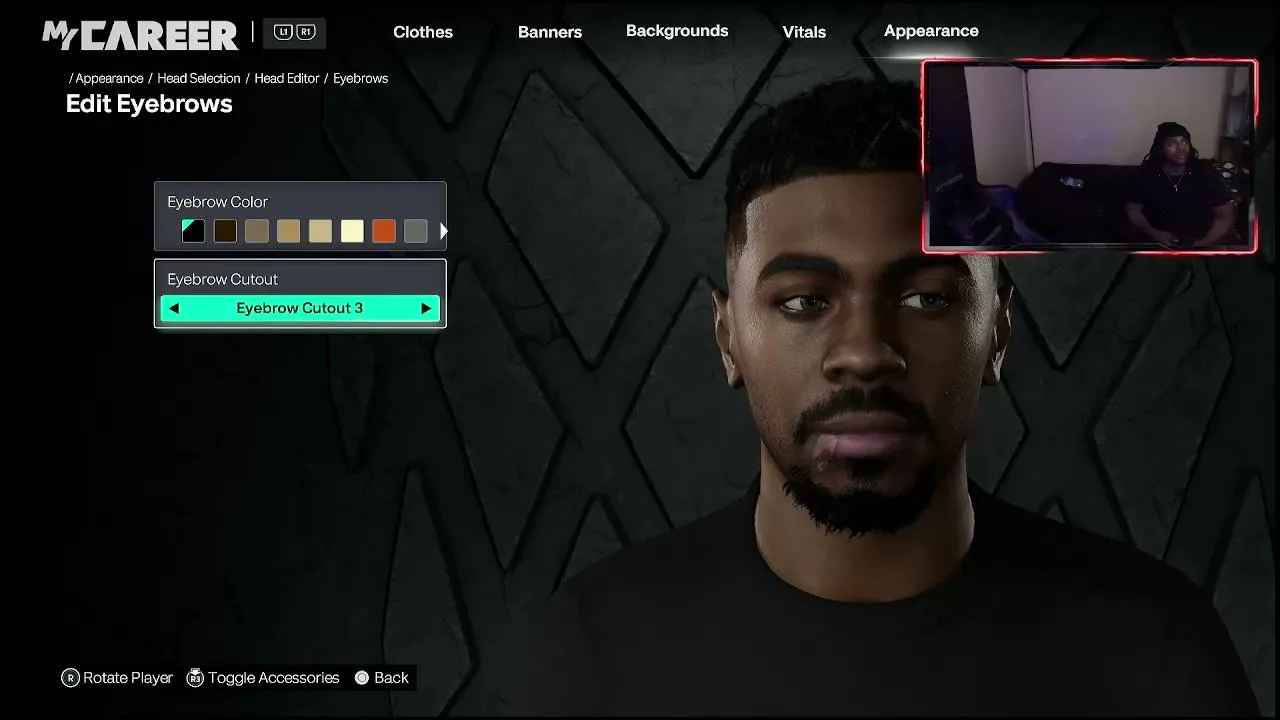Return to Head Editor via breadcrumb
This screenshot has width=1280, height=720.
[287, 78]
